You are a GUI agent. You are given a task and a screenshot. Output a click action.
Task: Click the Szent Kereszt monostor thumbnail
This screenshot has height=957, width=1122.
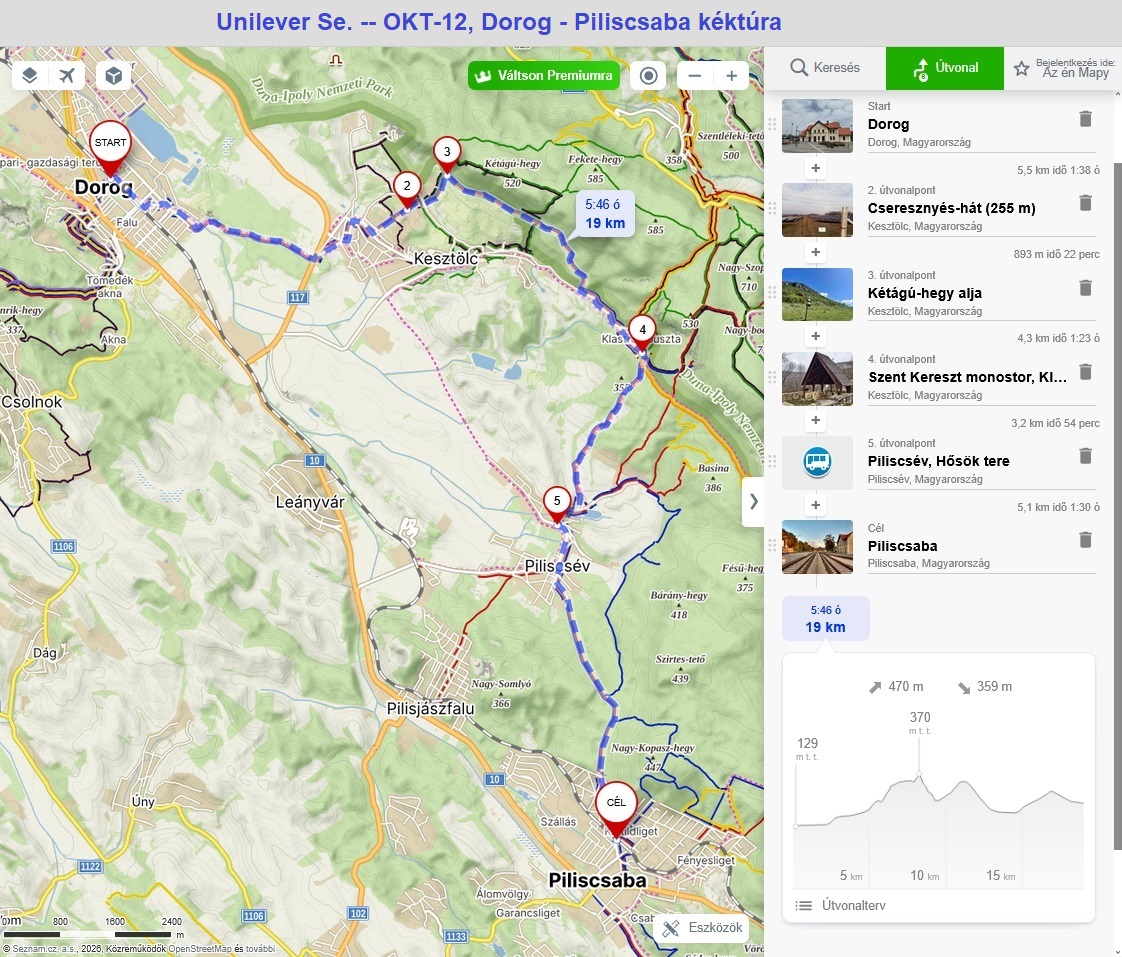pos(817,378)
